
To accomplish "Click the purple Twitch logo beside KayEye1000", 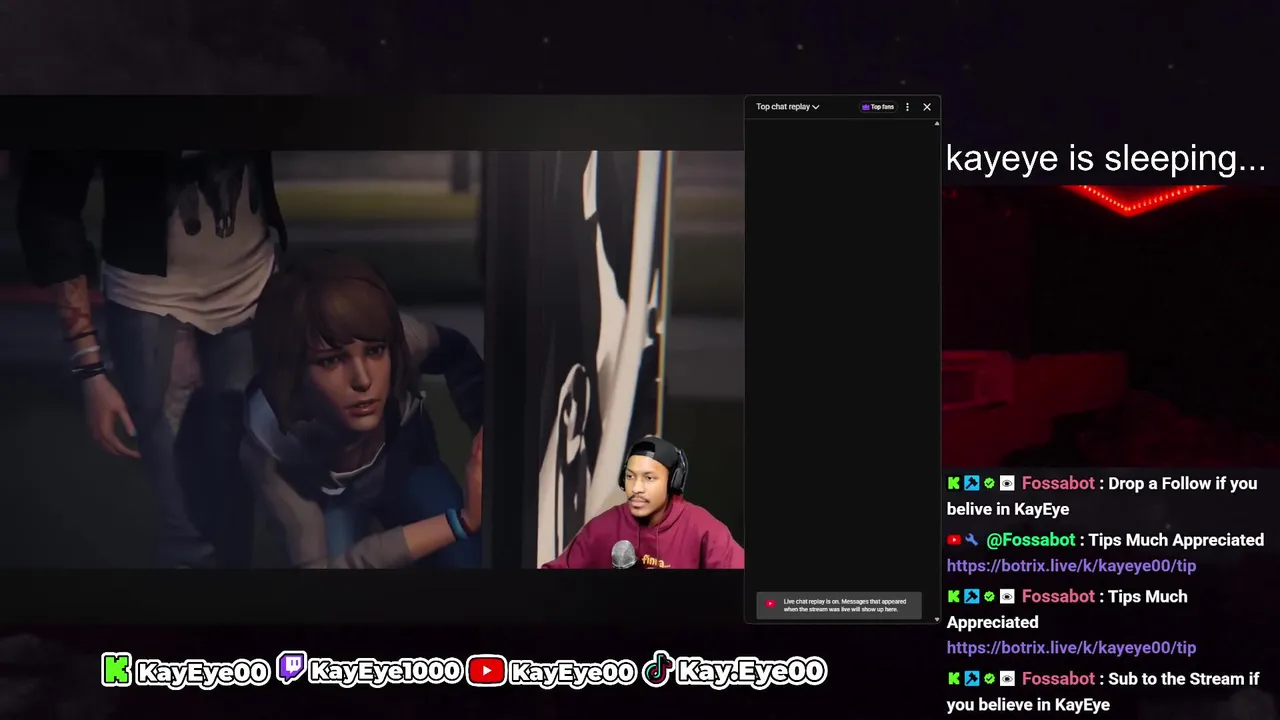I will (x=291, y=667).
